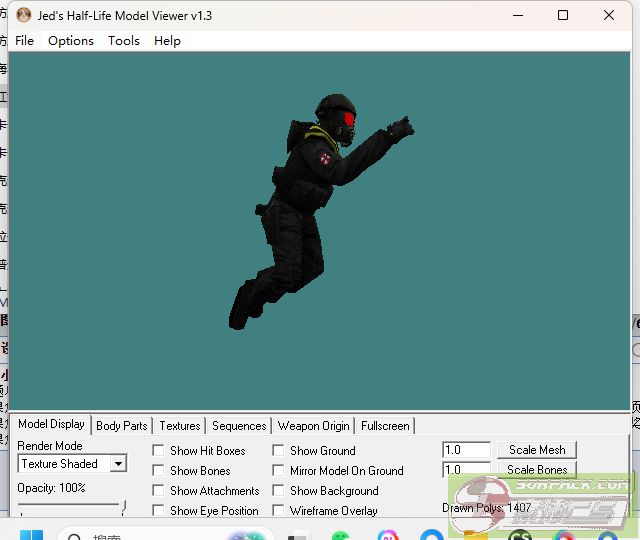Click the Opacity slider track
The height and width of the screenshot is (540, 640).
pos(70,505)
